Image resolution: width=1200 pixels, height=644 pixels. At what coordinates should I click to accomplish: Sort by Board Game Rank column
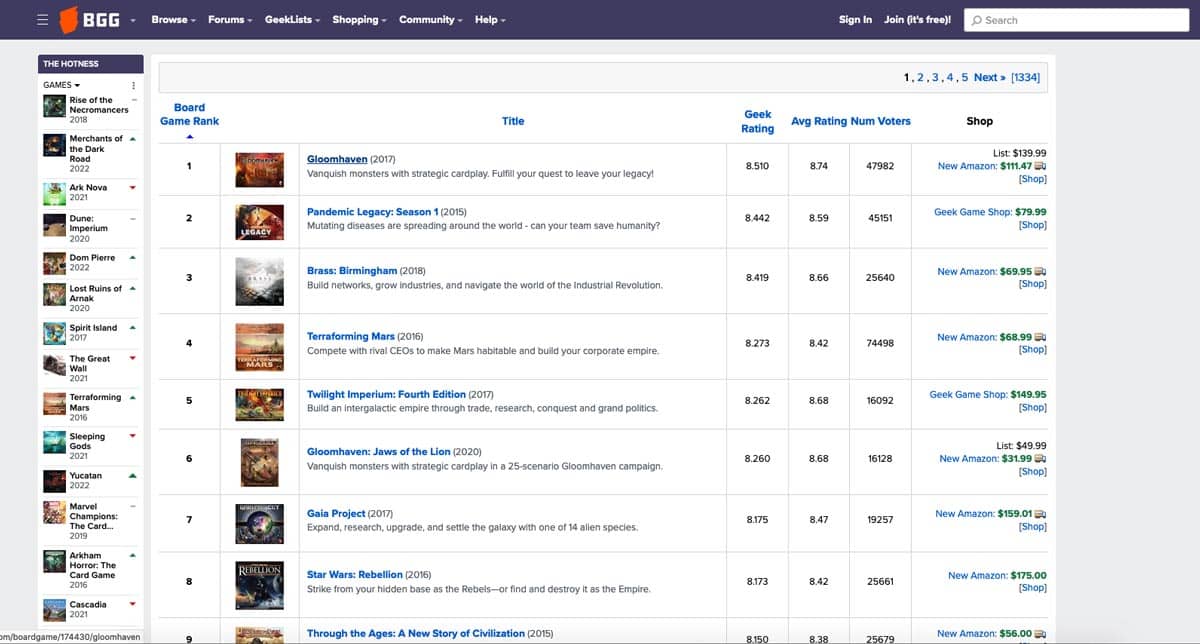(189, 114)
